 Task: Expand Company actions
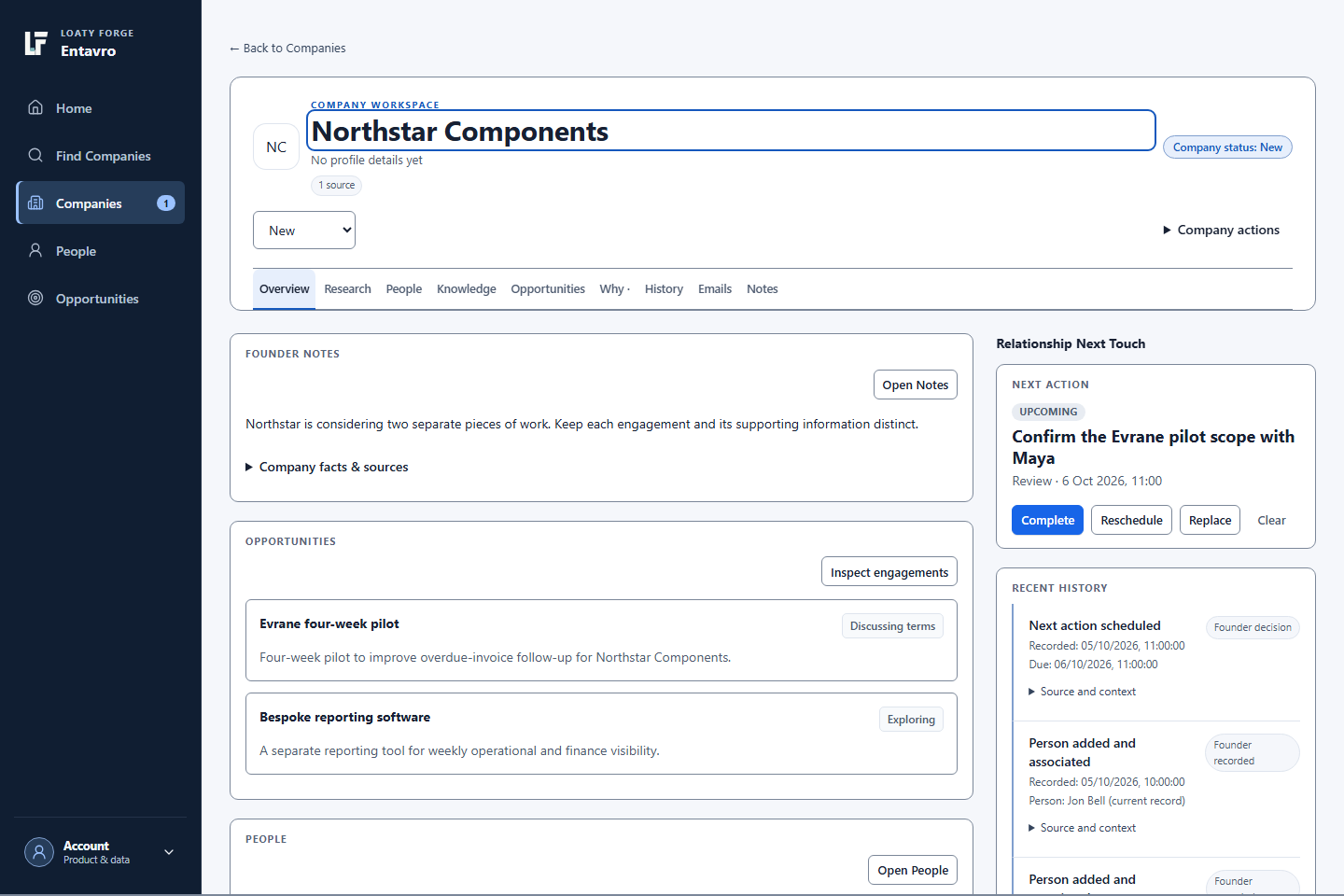(x=1221, y=230)
